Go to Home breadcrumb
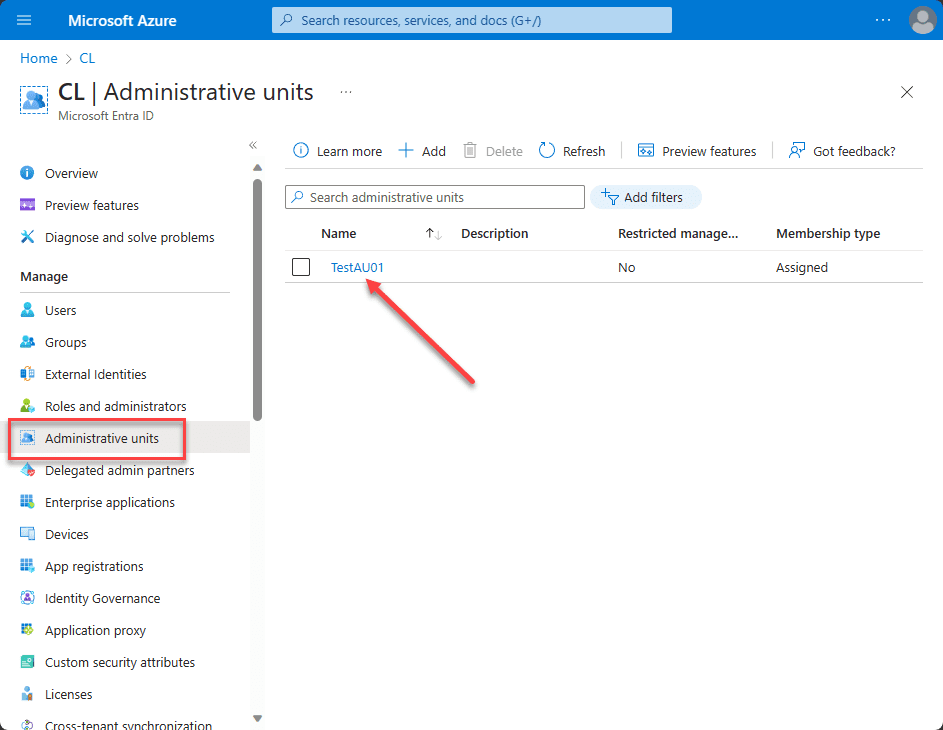This screenshot has height=730, width=943. point(38,58)
